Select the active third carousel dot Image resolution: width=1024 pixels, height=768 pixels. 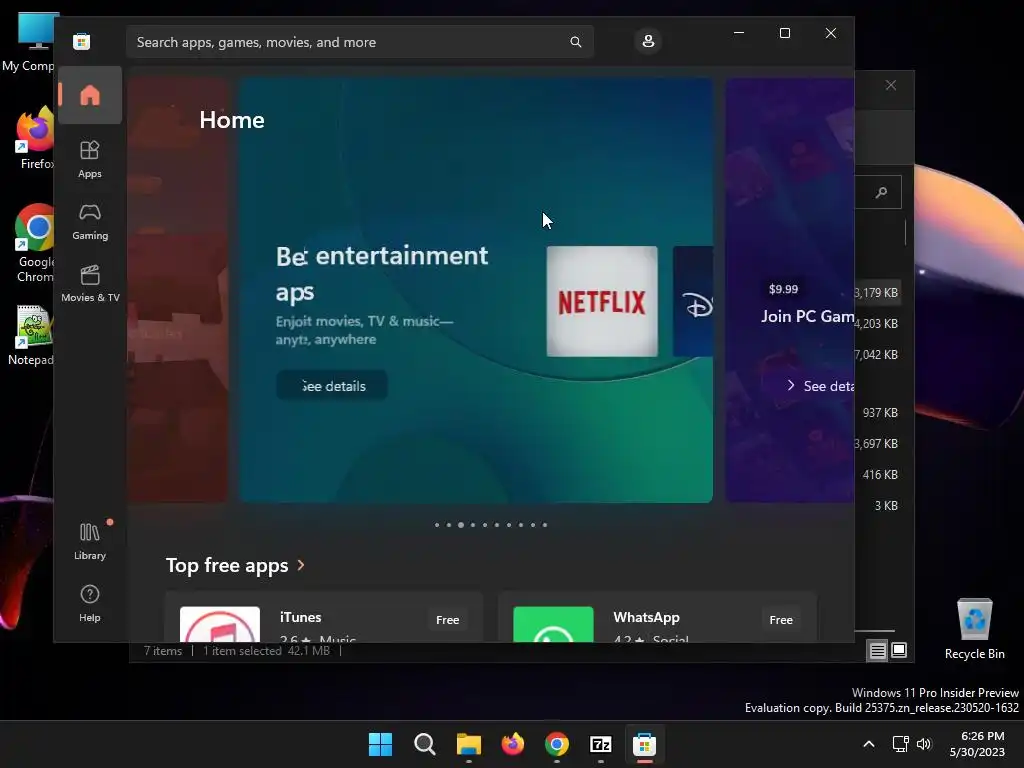click(x=461, y=525)
